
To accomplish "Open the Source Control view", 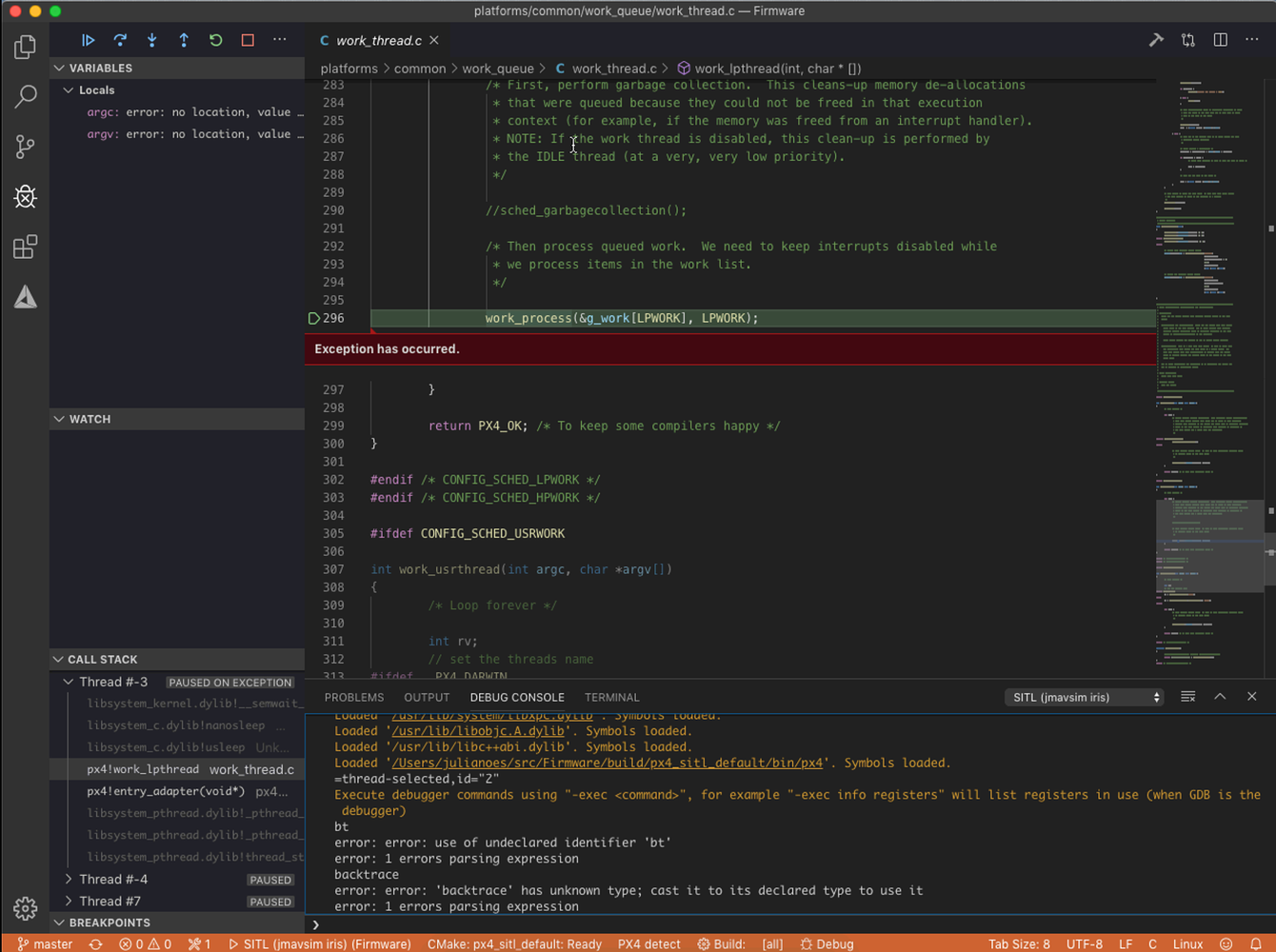I will pos(25,147).
